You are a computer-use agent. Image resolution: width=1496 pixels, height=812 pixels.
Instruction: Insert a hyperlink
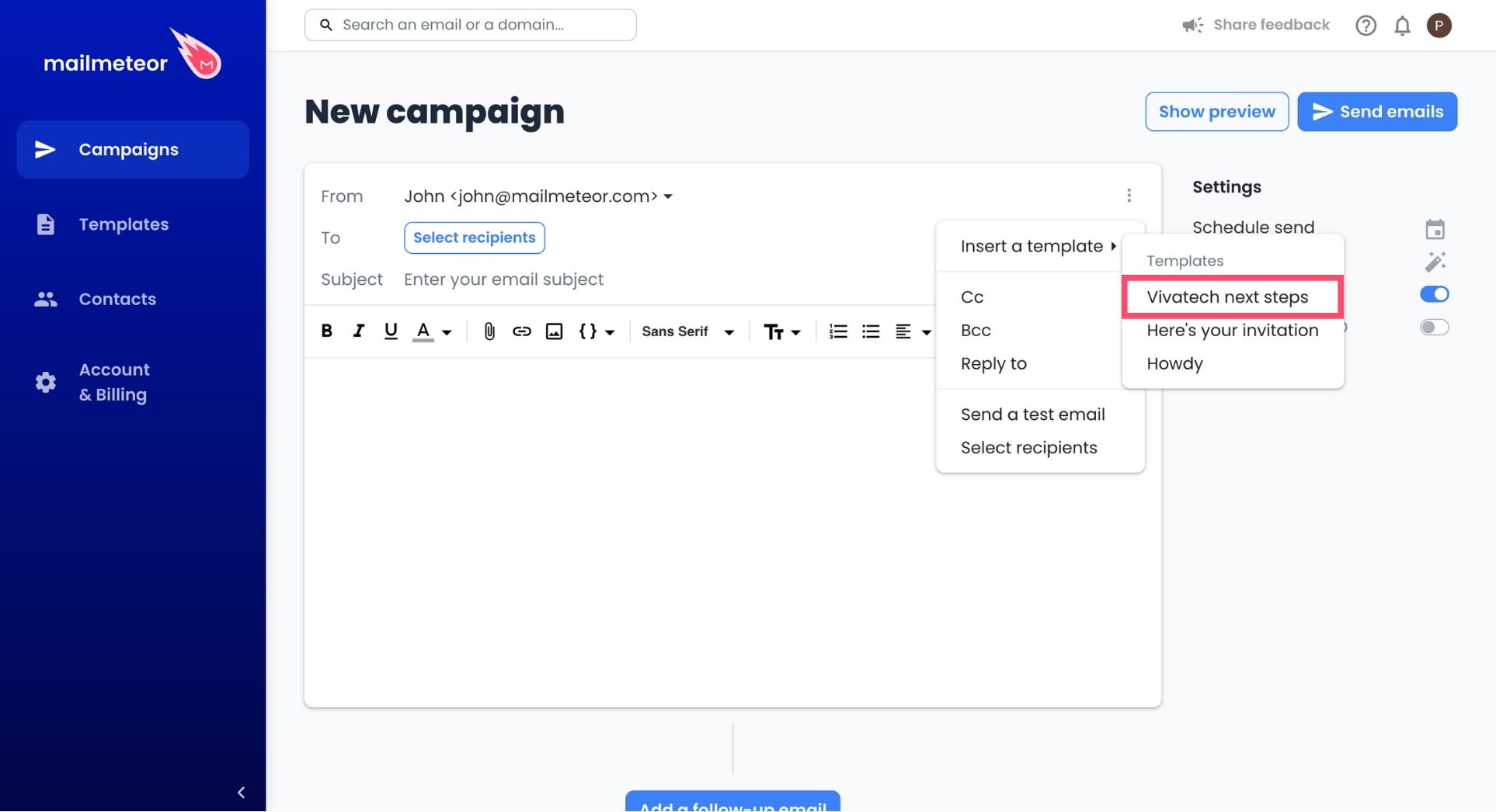521,331
